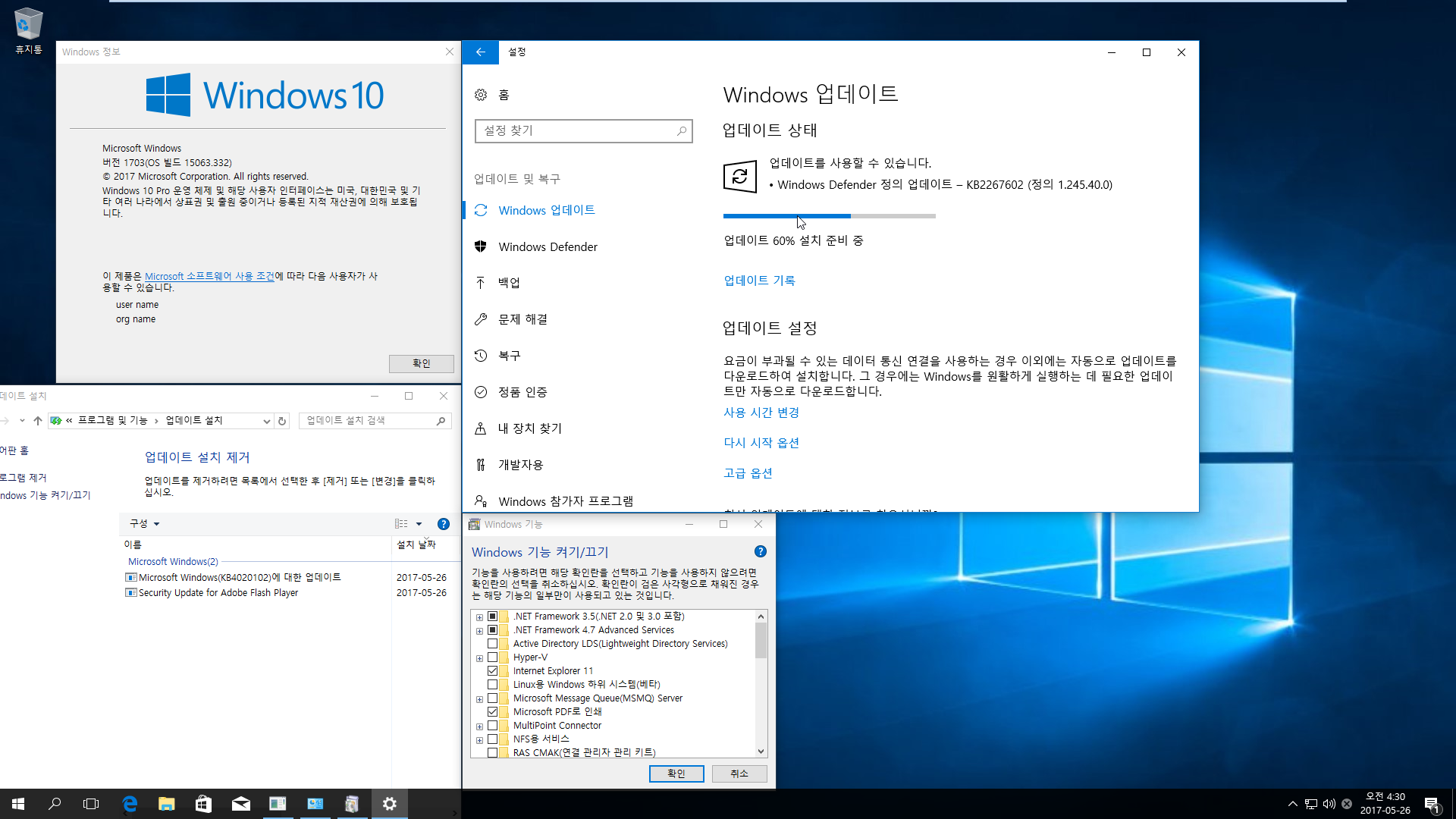
Task: Select 백업 in Settings sidebar
Action: [509, 283]
